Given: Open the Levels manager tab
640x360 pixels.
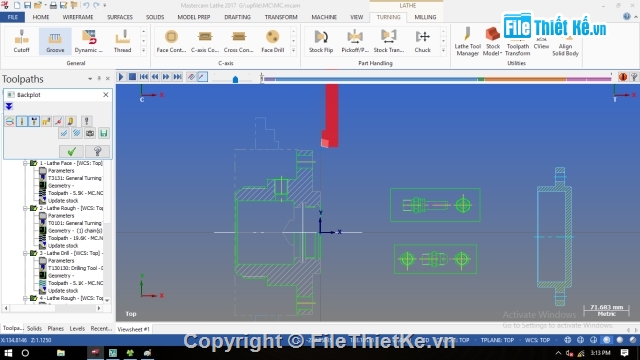Looking at the screenshot, I should tap(77, 329).
